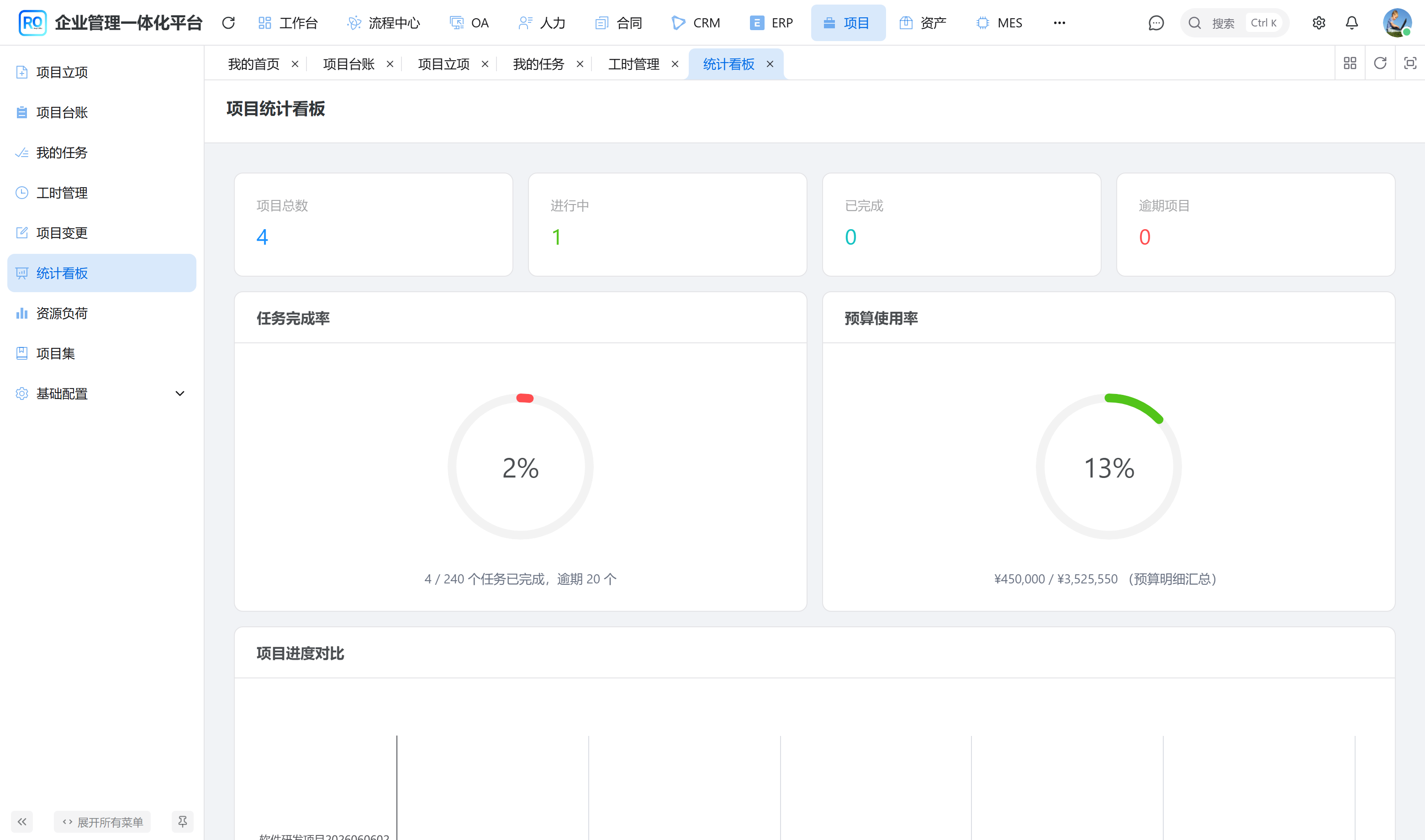Viewport: 1425px width, 840px height.
Task: Open the MES module
Action: click(999, 23)
